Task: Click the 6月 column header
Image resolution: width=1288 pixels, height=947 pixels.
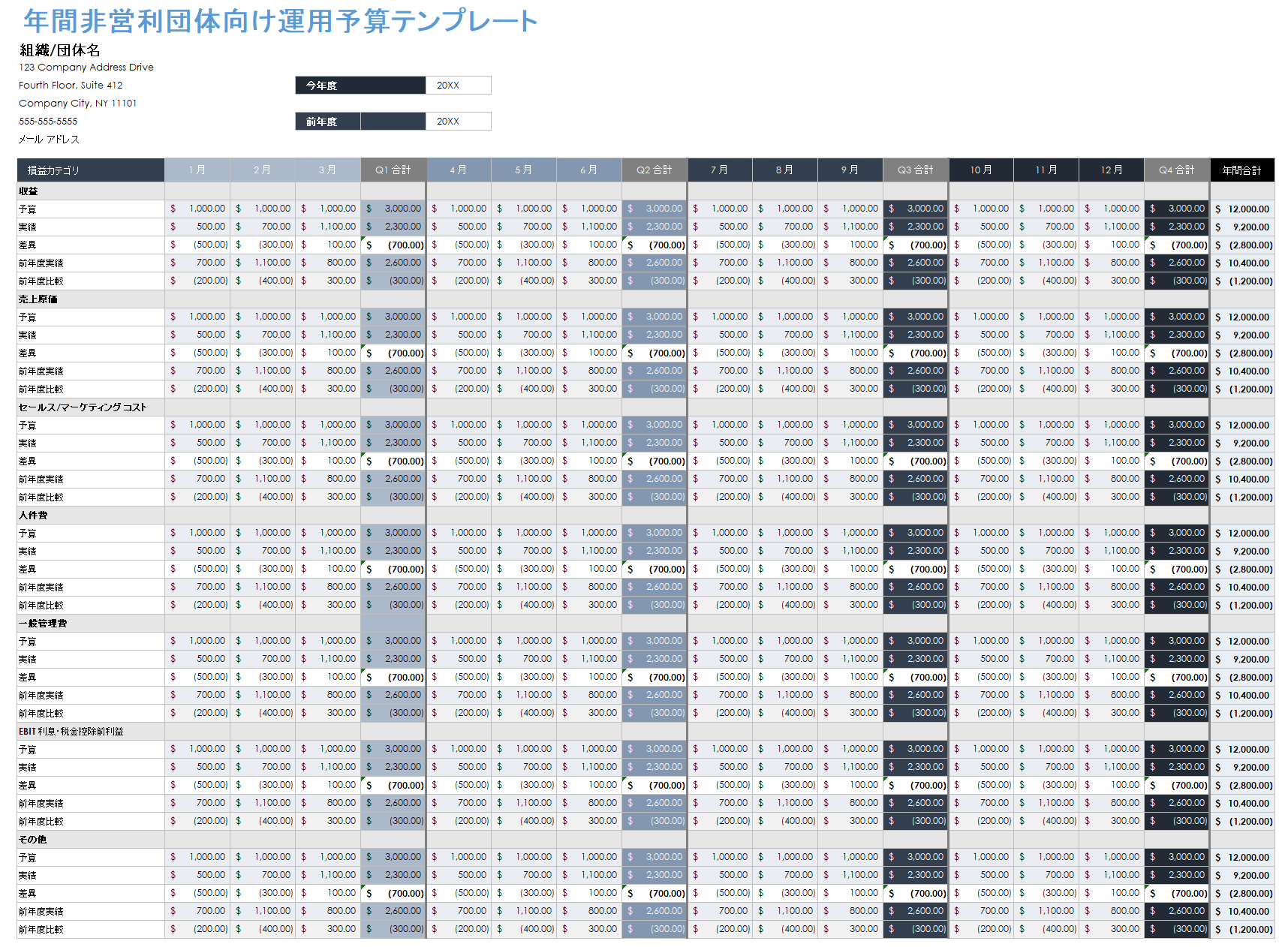Action: [x=589, y=170]
